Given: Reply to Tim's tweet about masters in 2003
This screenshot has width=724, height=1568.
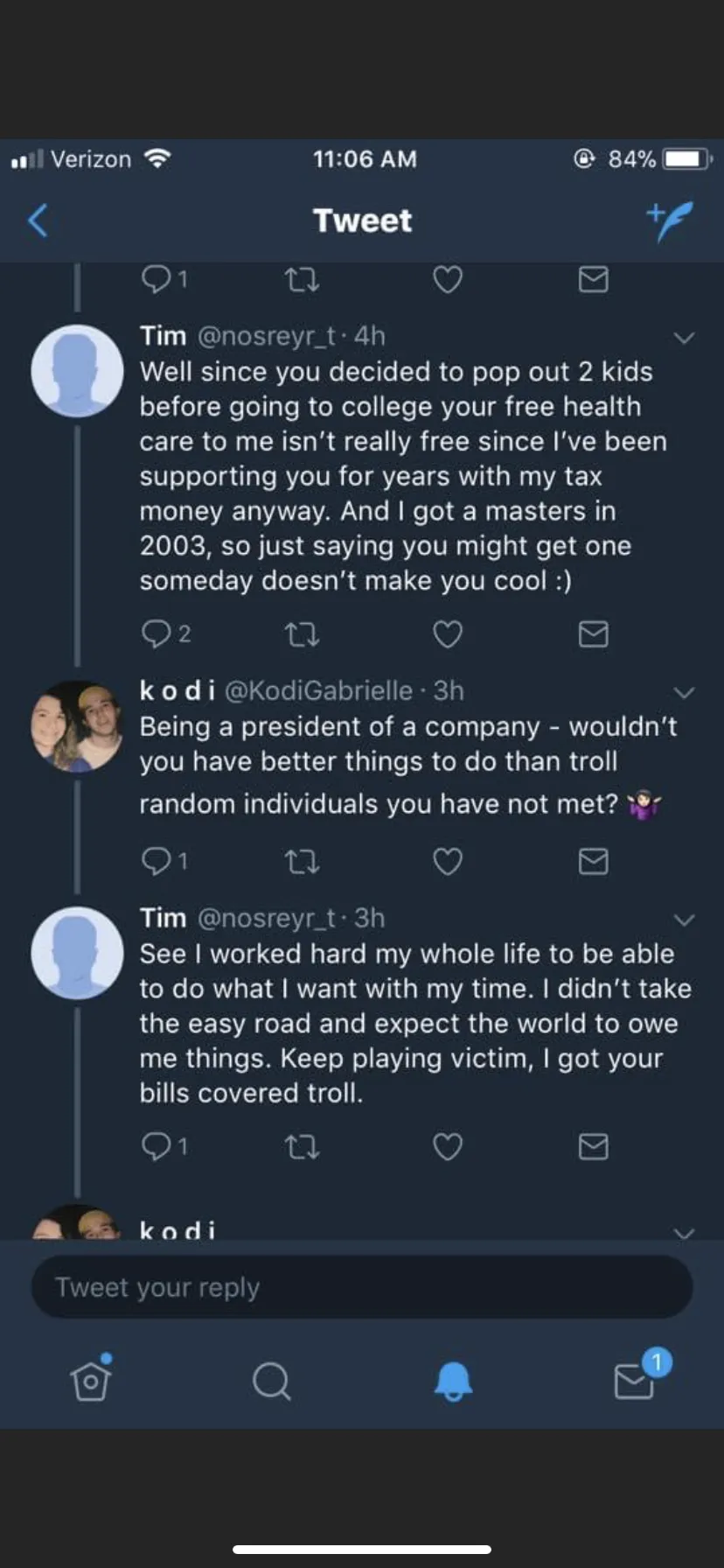Looking at the screenshot, I should click(157, 633).
